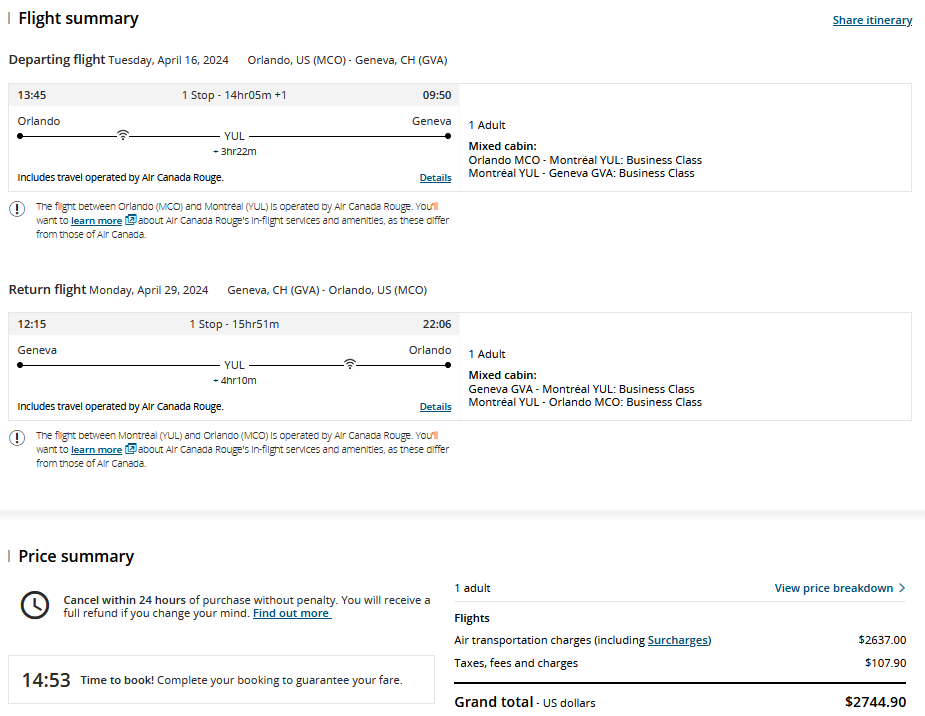Open the return flight Details

[x=435, y=406]
